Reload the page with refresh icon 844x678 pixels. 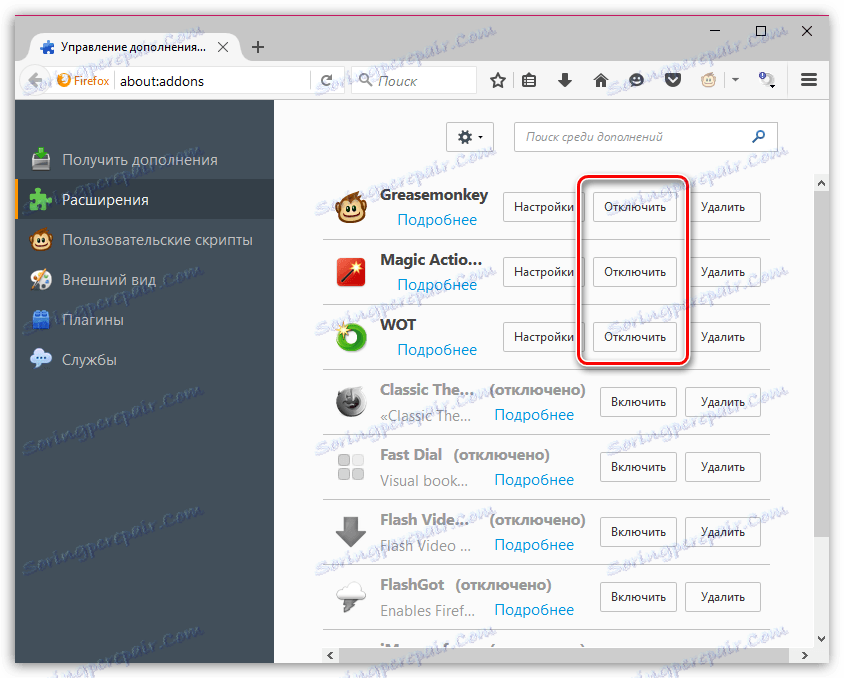[326, 81]
